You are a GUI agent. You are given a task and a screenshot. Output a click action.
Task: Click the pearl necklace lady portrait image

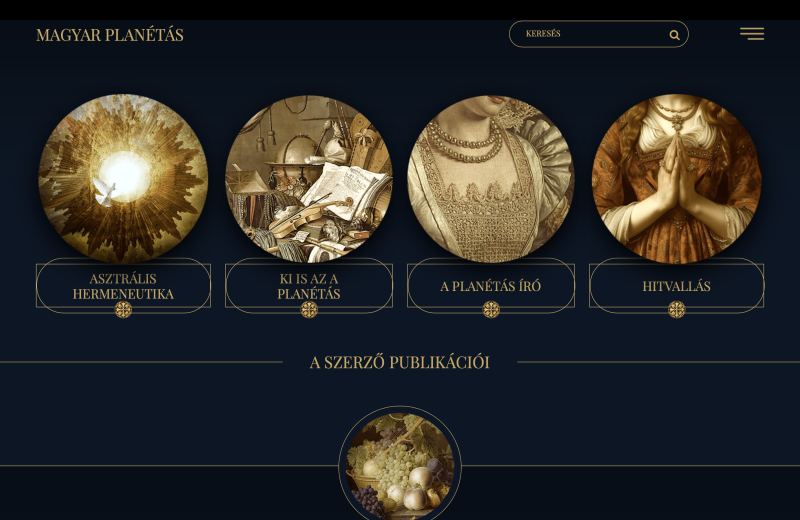coord(491,179)
